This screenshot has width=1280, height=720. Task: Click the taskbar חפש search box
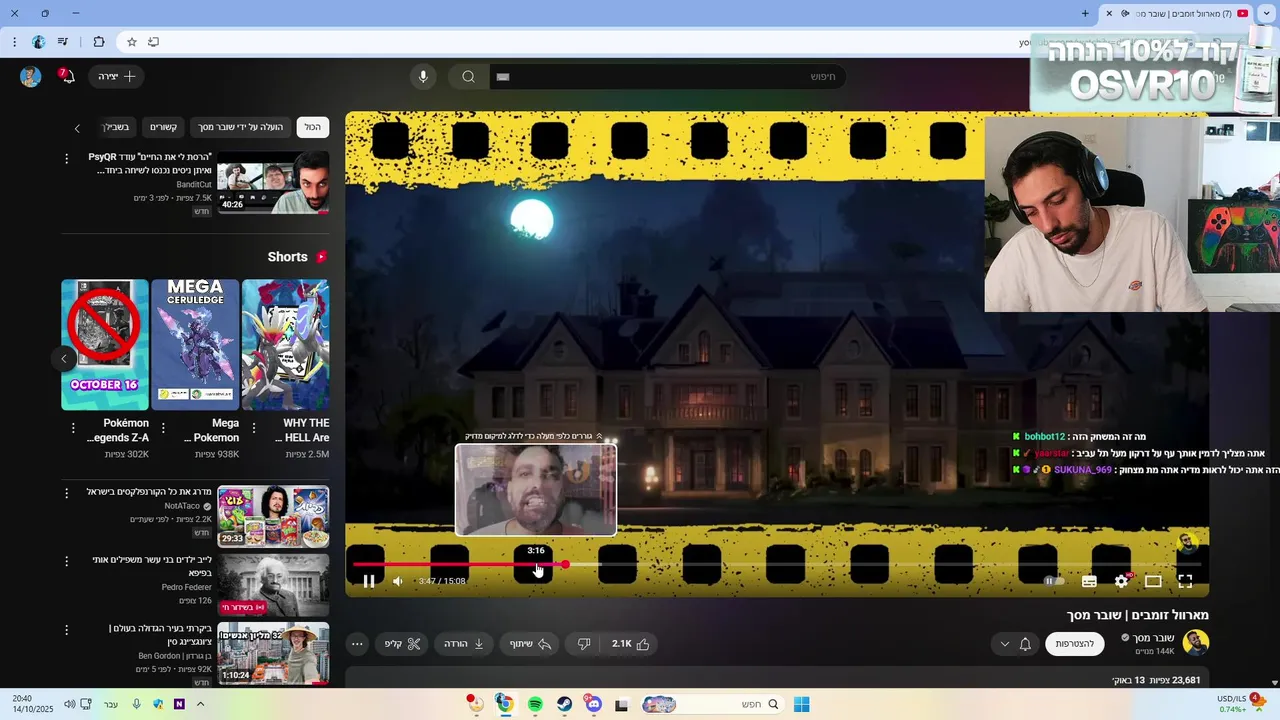point(711,704)
